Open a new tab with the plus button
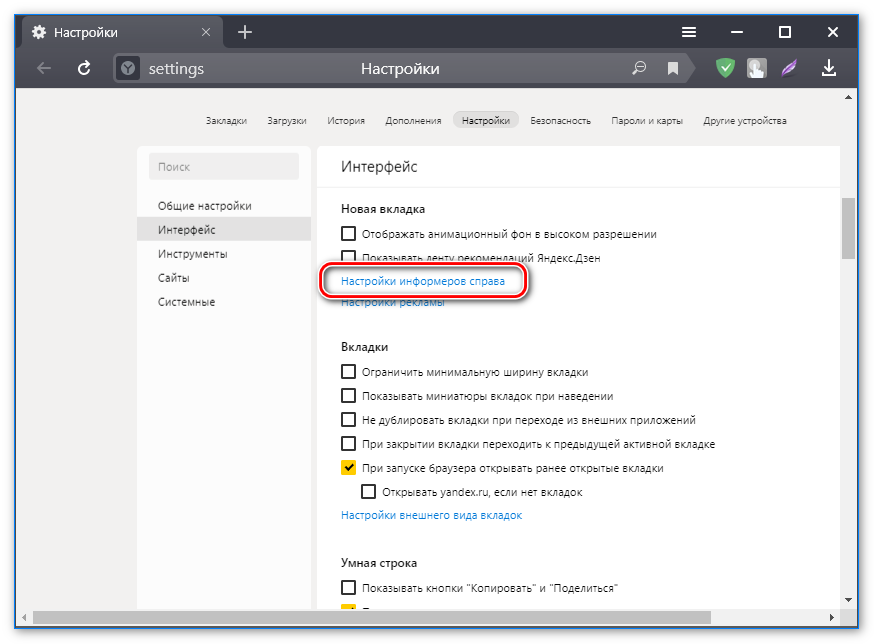The width and height of the screenshot is (874, 644). [245, 32]
